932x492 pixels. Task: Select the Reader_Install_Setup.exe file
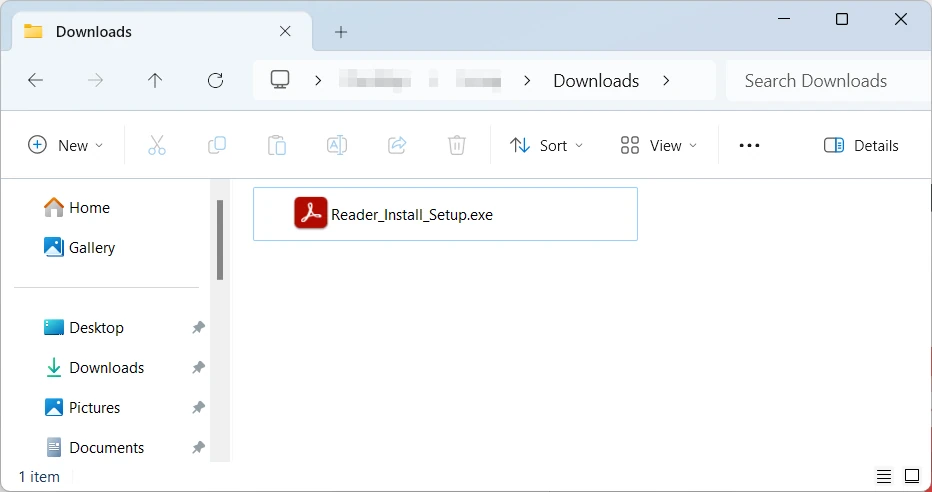pyautogui.click(x=445, y=214)
